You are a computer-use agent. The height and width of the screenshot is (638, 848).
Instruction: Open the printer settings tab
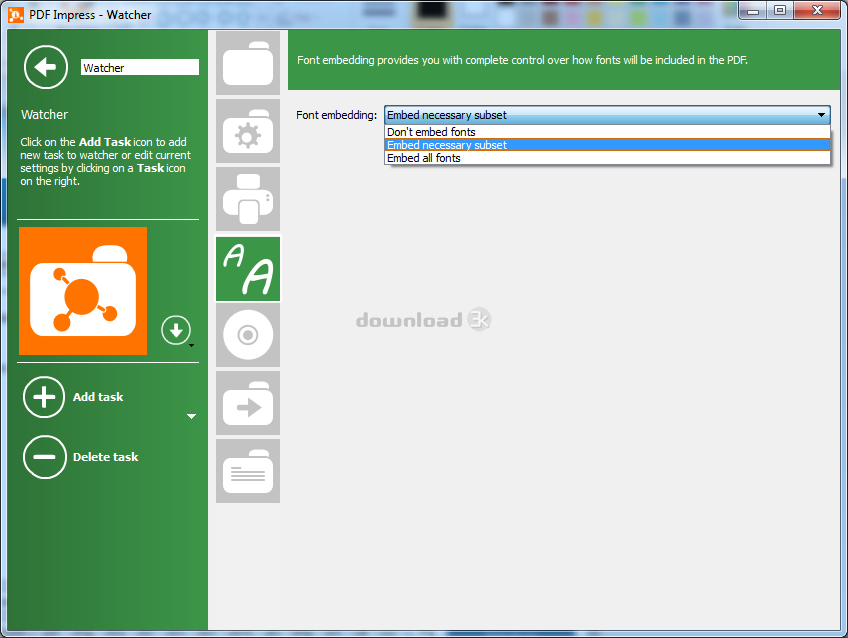248,199
